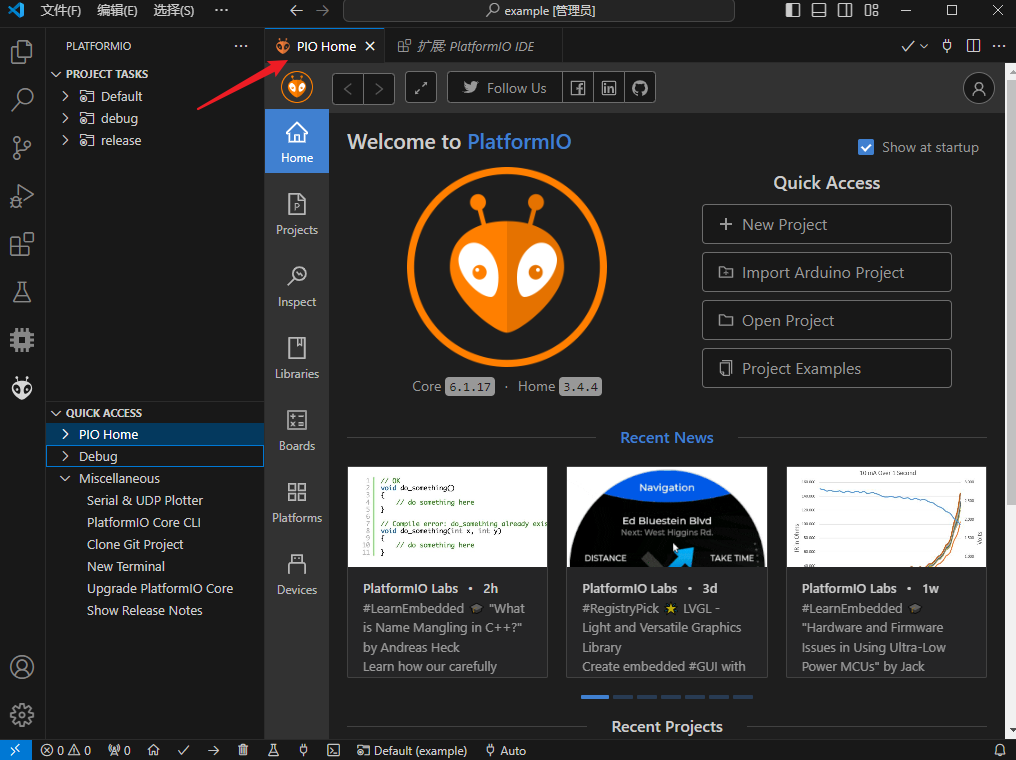
Task: Open the Extensions view icon
Action: pos(22,244)
